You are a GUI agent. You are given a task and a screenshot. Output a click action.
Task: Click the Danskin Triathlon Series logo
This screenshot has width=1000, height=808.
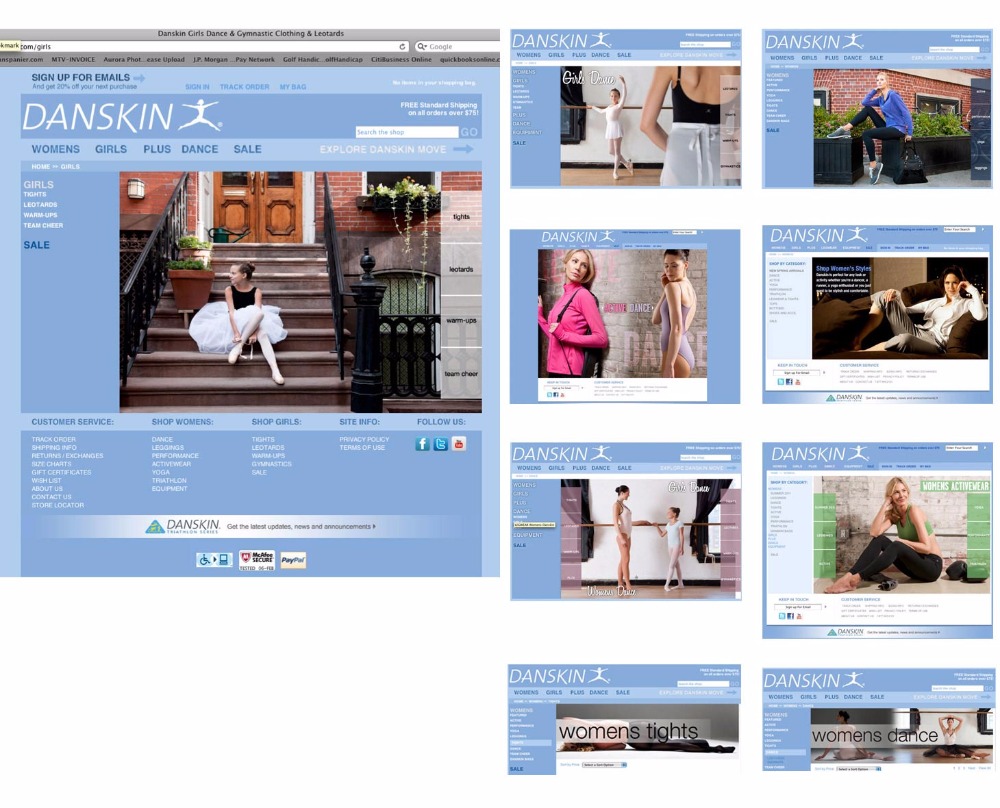coord(183,526)
